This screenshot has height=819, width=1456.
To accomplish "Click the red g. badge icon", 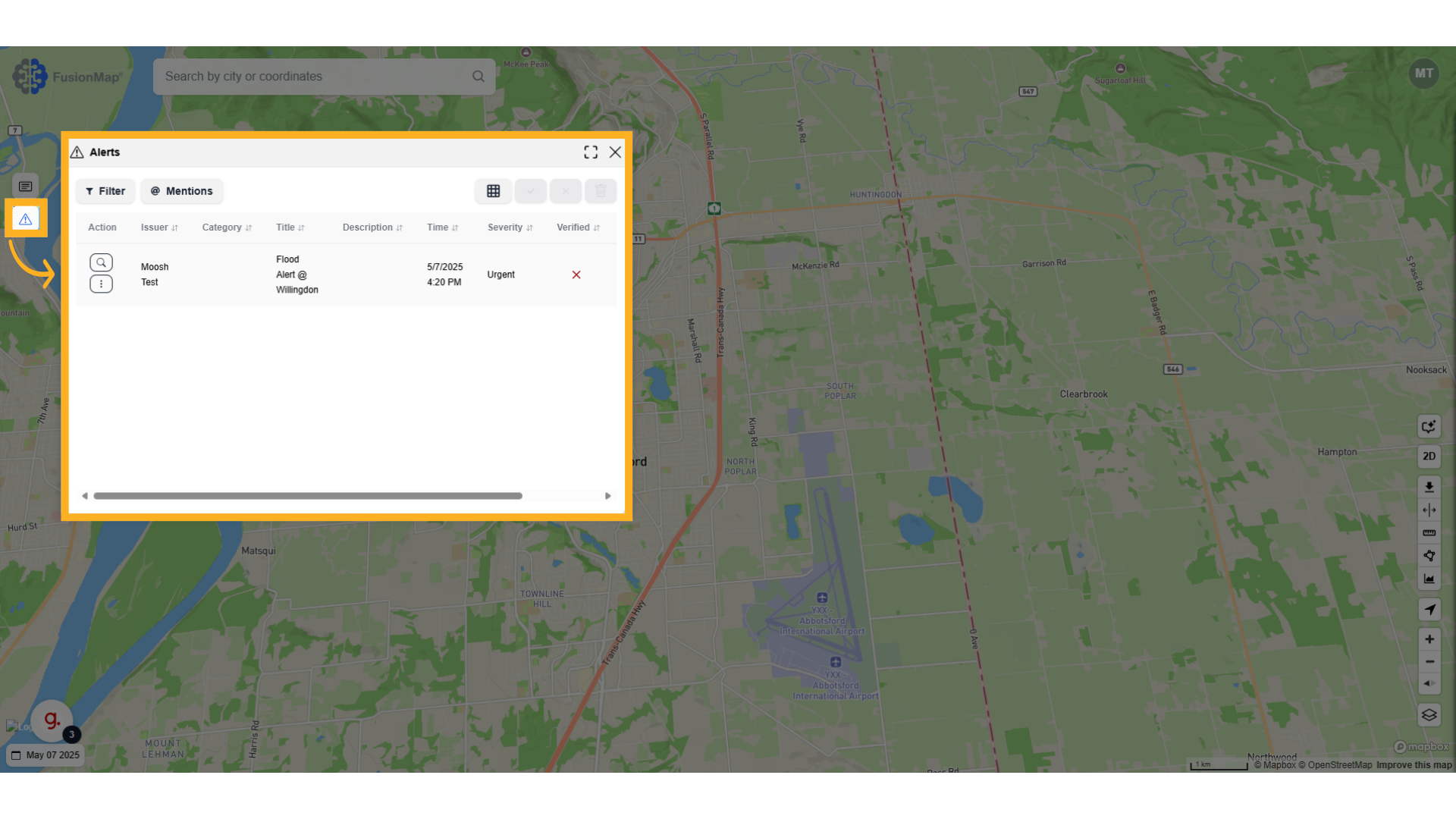I will click(52, 720).
